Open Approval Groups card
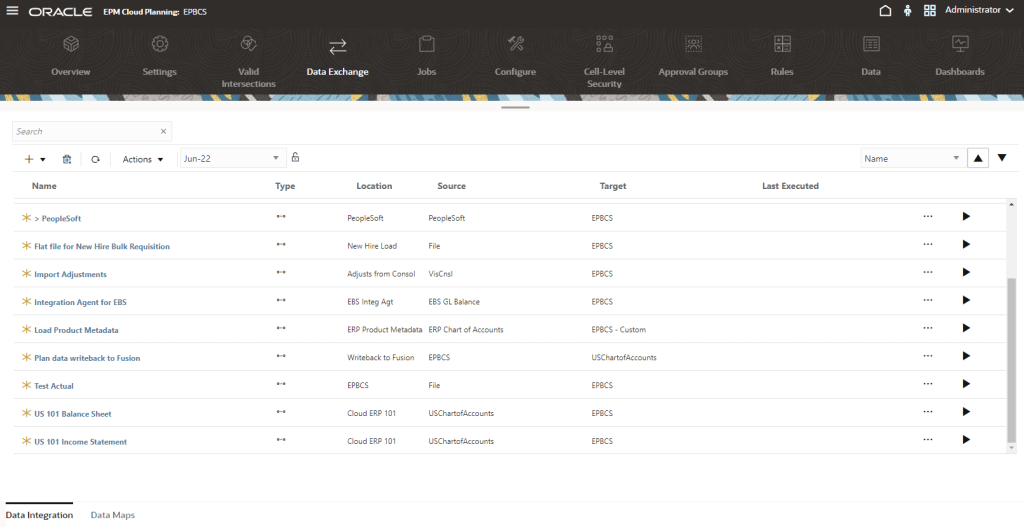The image size is (1036, 532). [693, 56]
